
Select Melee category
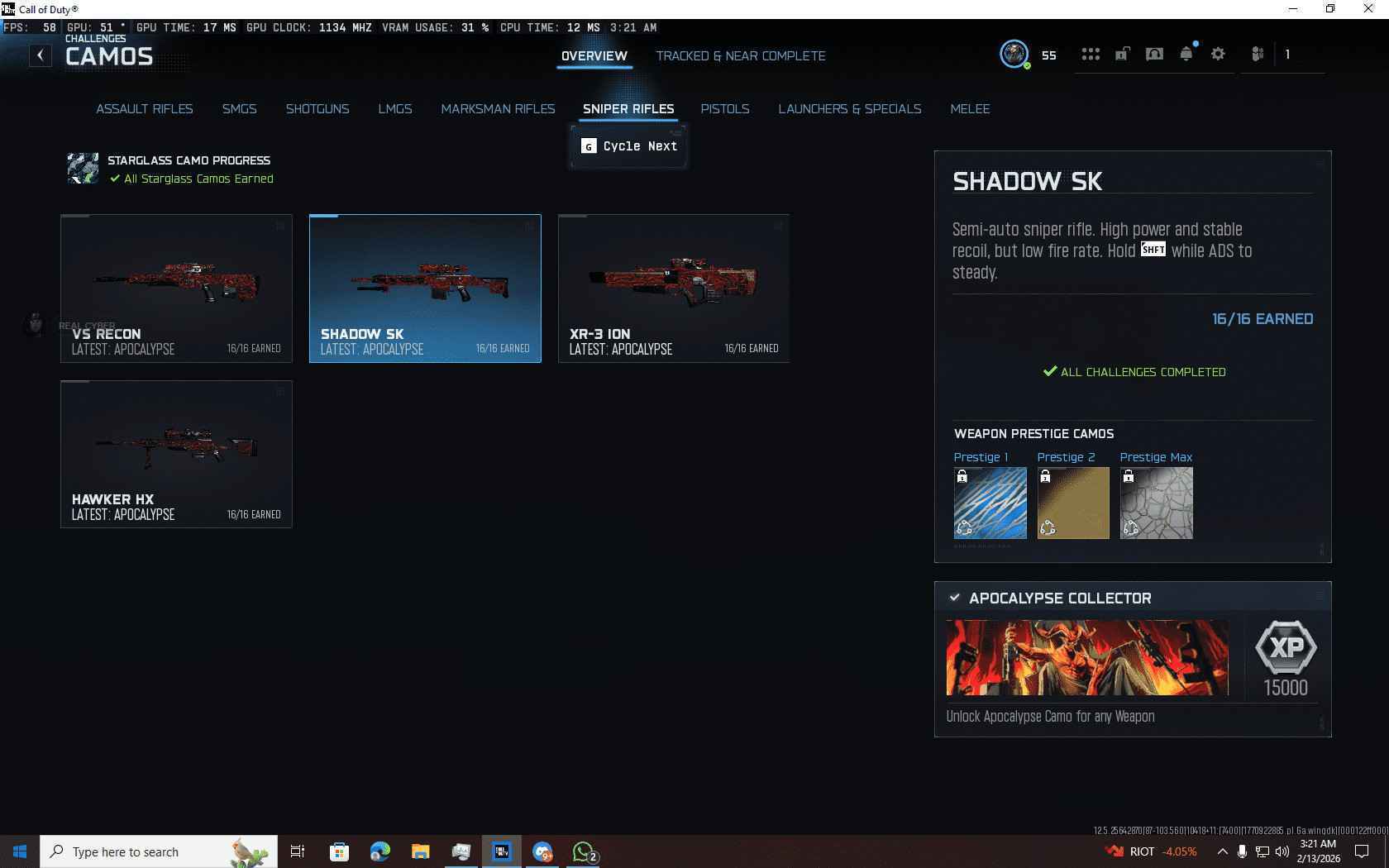(x=970, y=108)
